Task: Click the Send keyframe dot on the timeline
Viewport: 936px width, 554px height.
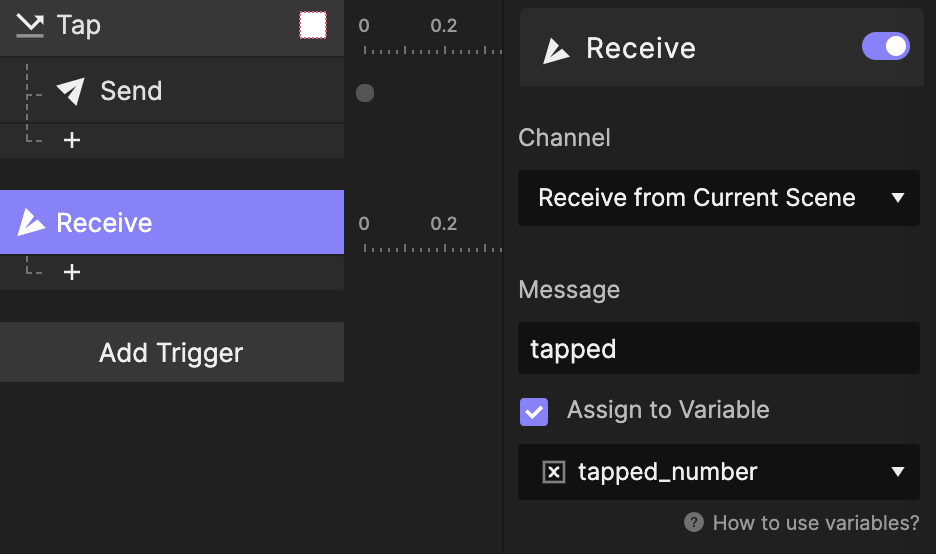Action: [x=365, y=93]
